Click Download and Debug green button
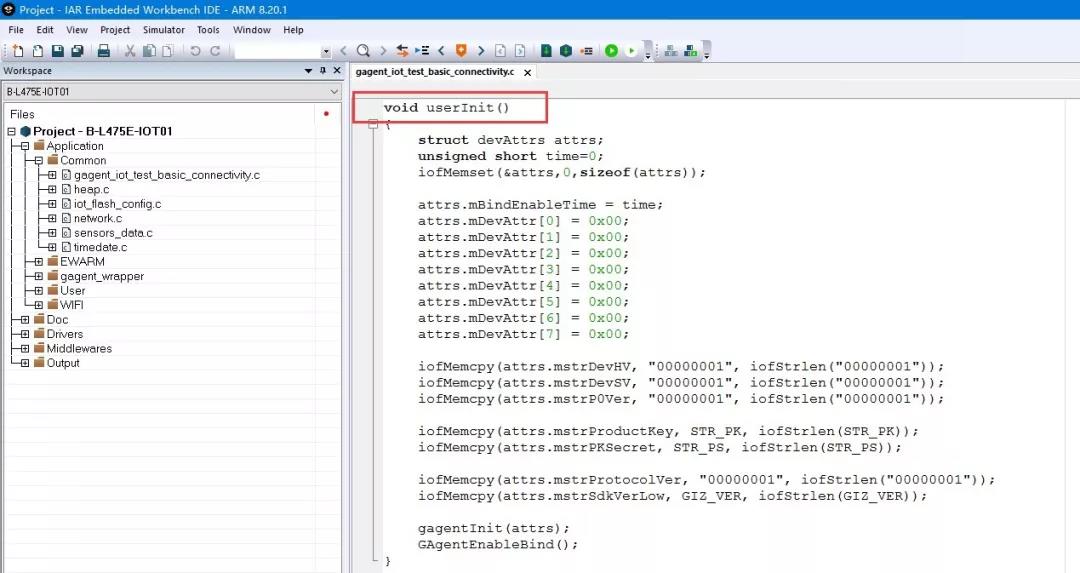 coord(611,51)
